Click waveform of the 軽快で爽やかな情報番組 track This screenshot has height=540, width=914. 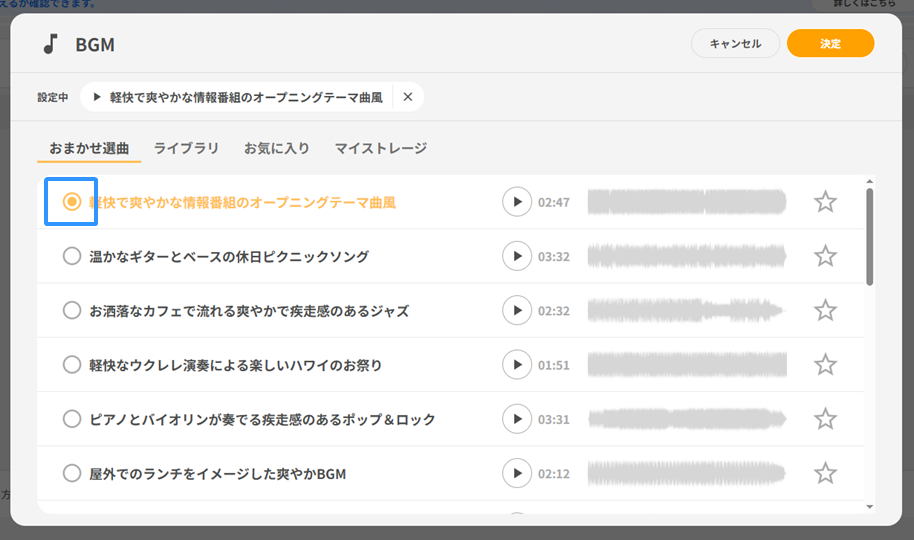point(686,202)
